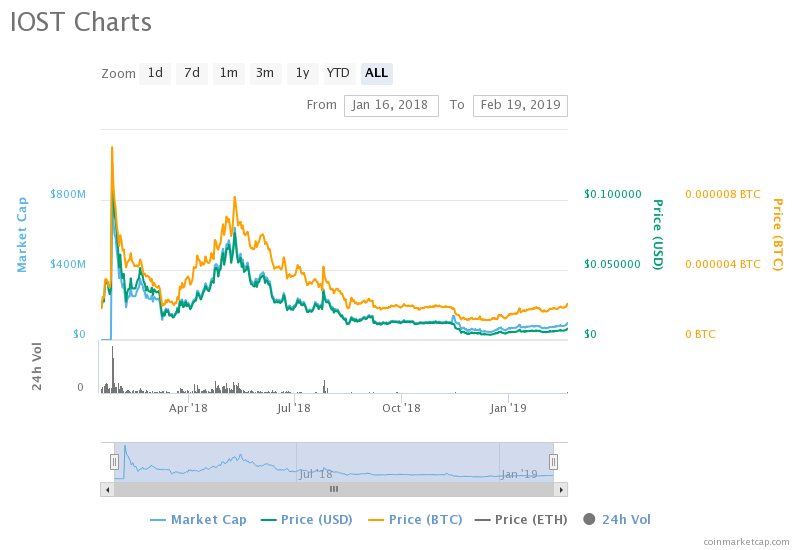The height and width of the screenshot is (550, 800).
Task: Click the 0 BTC axis label
Action: click(701, 334)
